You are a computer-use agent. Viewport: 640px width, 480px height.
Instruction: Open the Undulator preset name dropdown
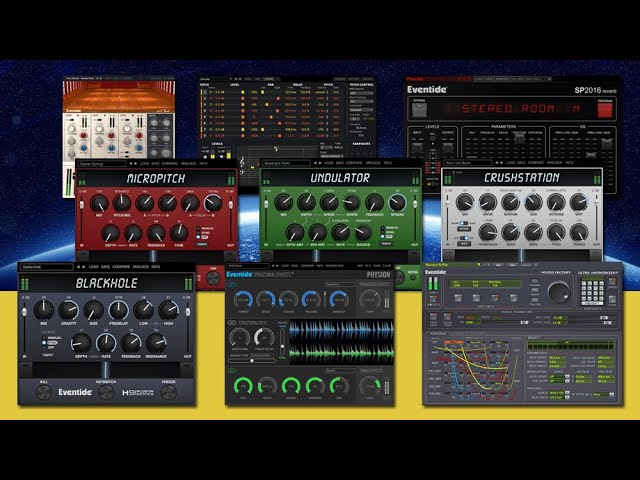point(287,163)
